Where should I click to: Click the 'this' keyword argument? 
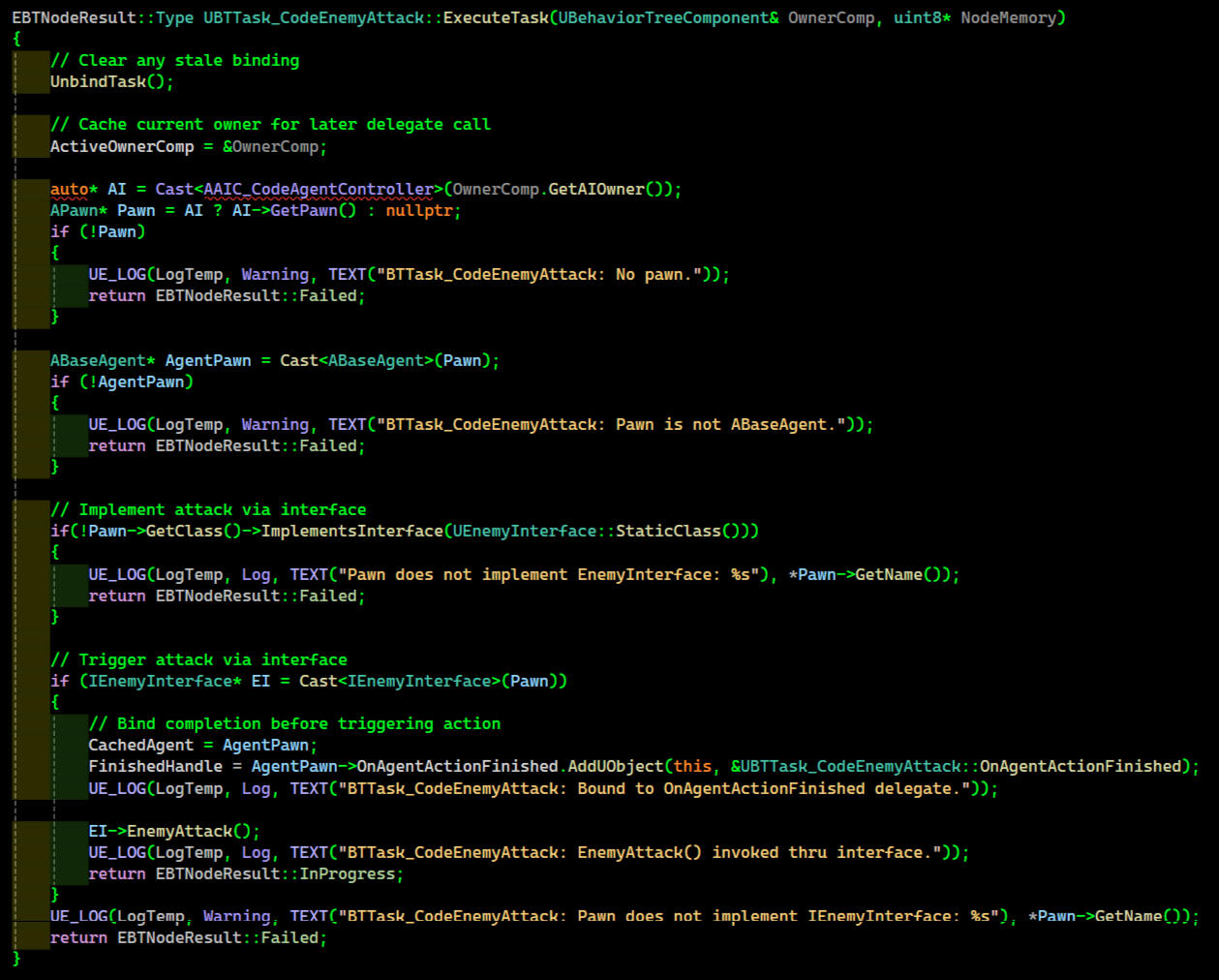(691, 766)
